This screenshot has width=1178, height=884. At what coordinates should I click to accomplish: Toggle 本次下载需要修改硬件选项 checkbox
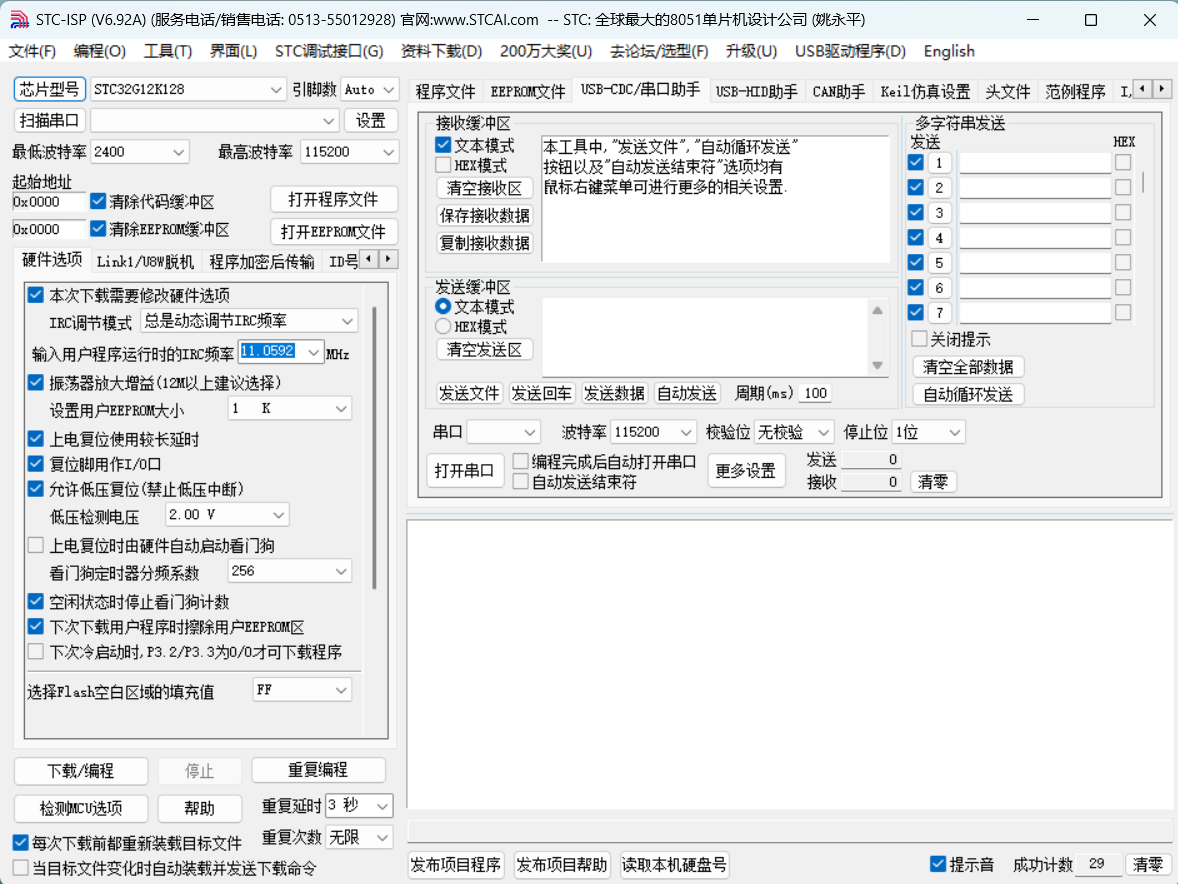tap(35, 294)
